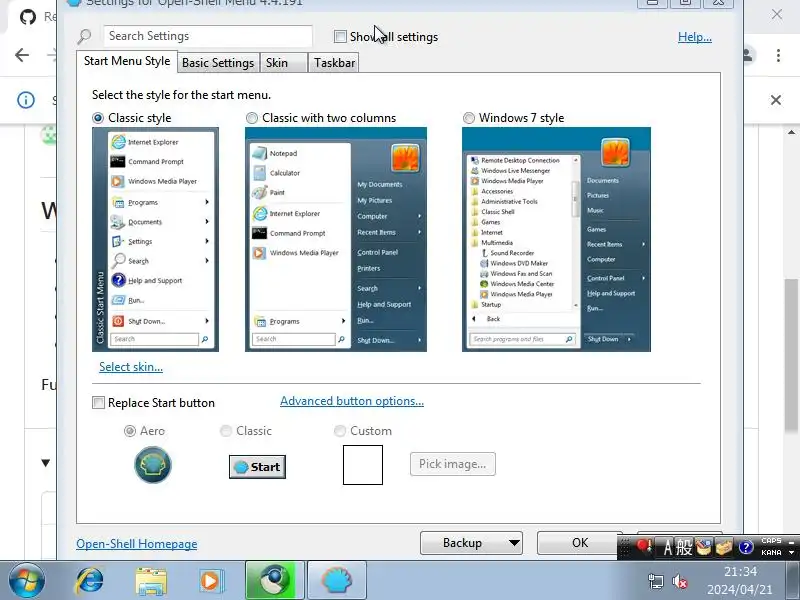The width and height of the screenshot is (800, 600).
Task: Launch Internet Explorer from taskbar
Action: click(90, 581)
